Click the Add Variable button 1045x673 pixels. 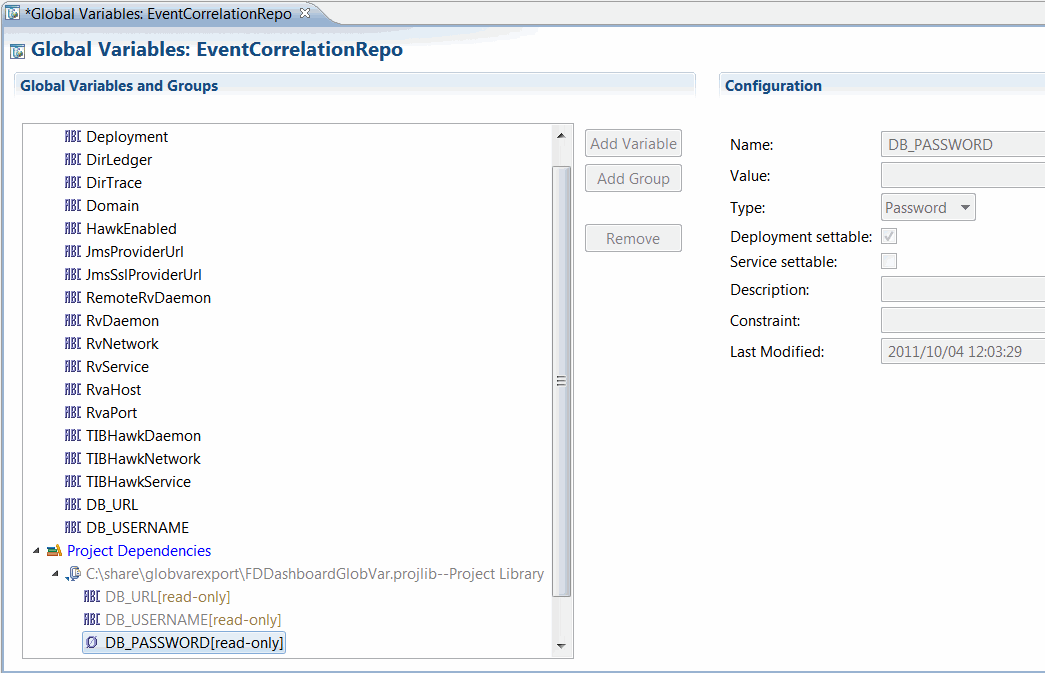pos(632,143)
